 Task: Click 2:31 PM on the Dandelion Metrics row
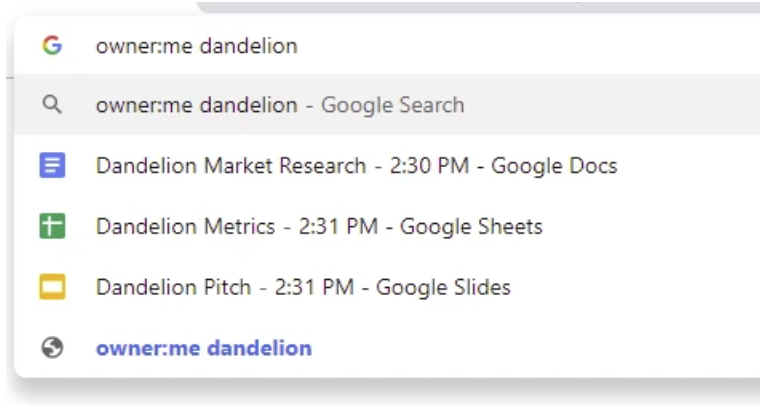point(338,226)
